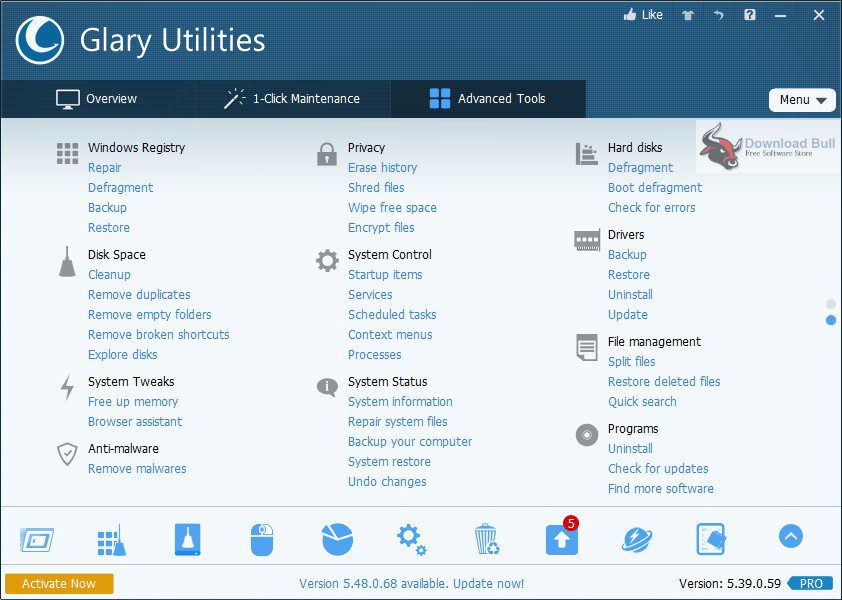842x600 pixels.
Task: Open Wipe free space
Action: click(392, 208)
